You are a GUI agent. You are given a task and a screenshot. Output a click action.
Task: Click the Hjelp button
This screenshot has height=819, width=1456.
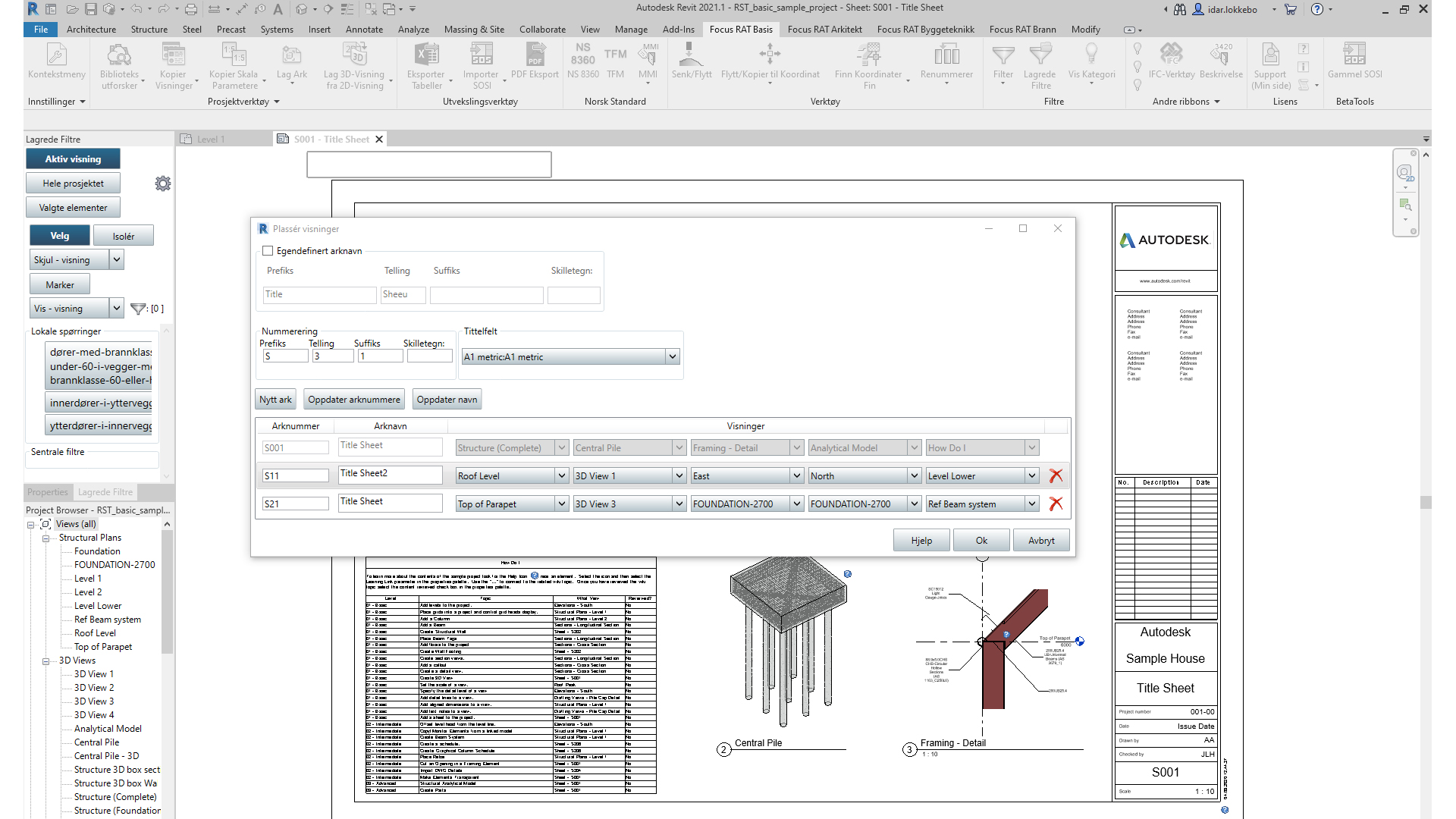pos(921,541)
